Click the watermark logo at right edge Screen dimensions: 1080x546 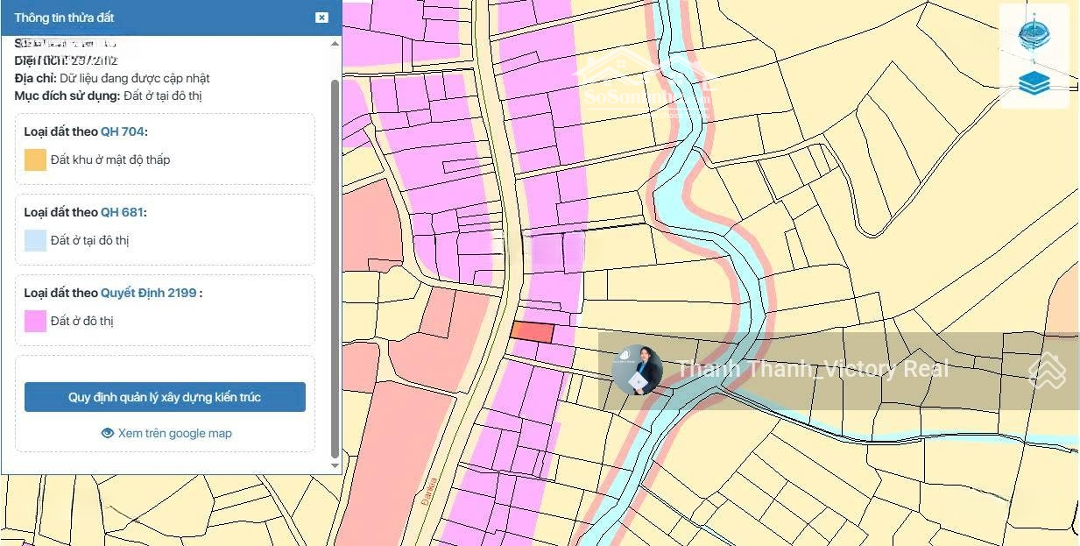[1047, 370]
